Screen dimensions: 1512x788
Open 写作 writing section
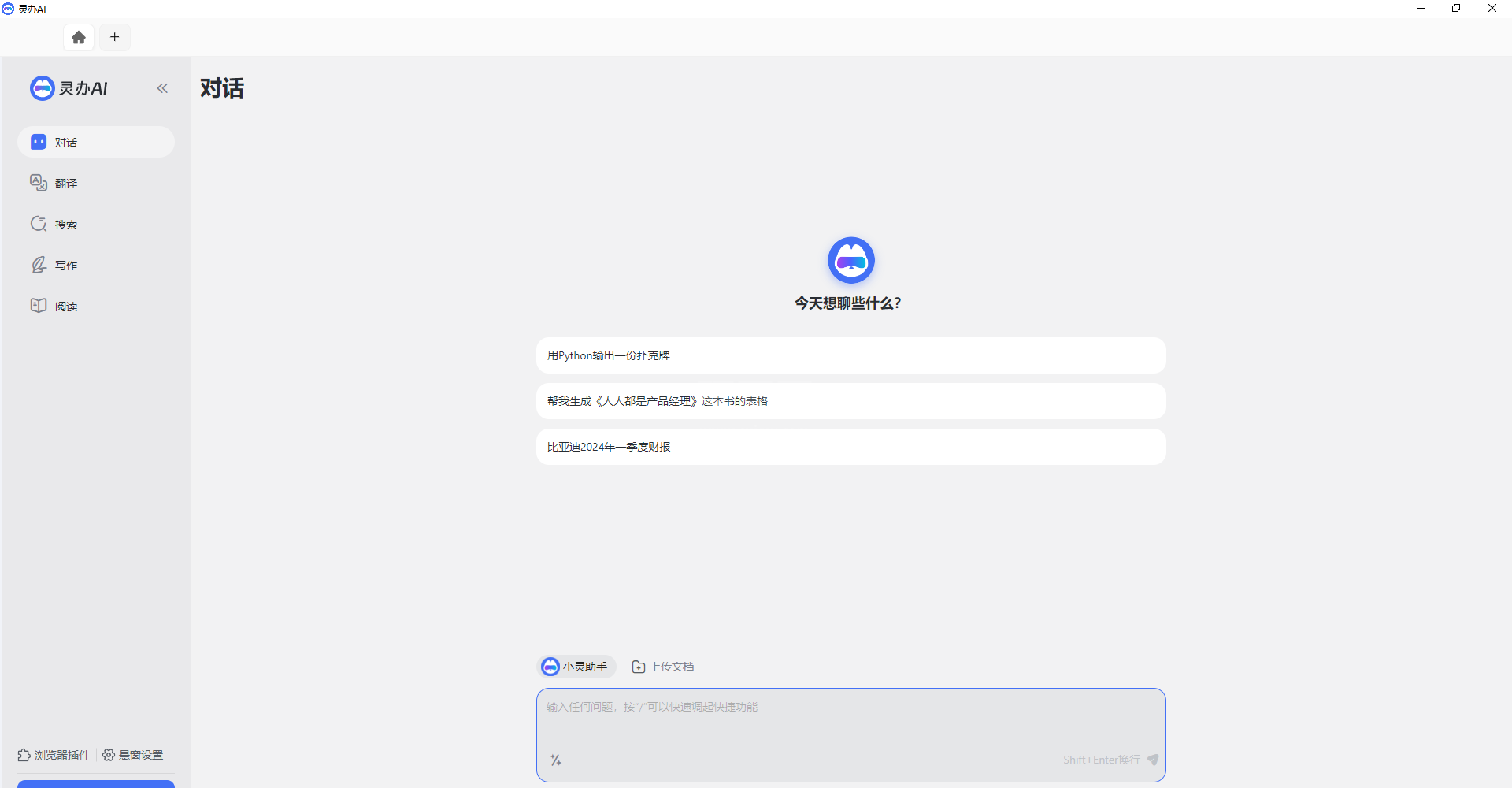[x=96, y=265]
